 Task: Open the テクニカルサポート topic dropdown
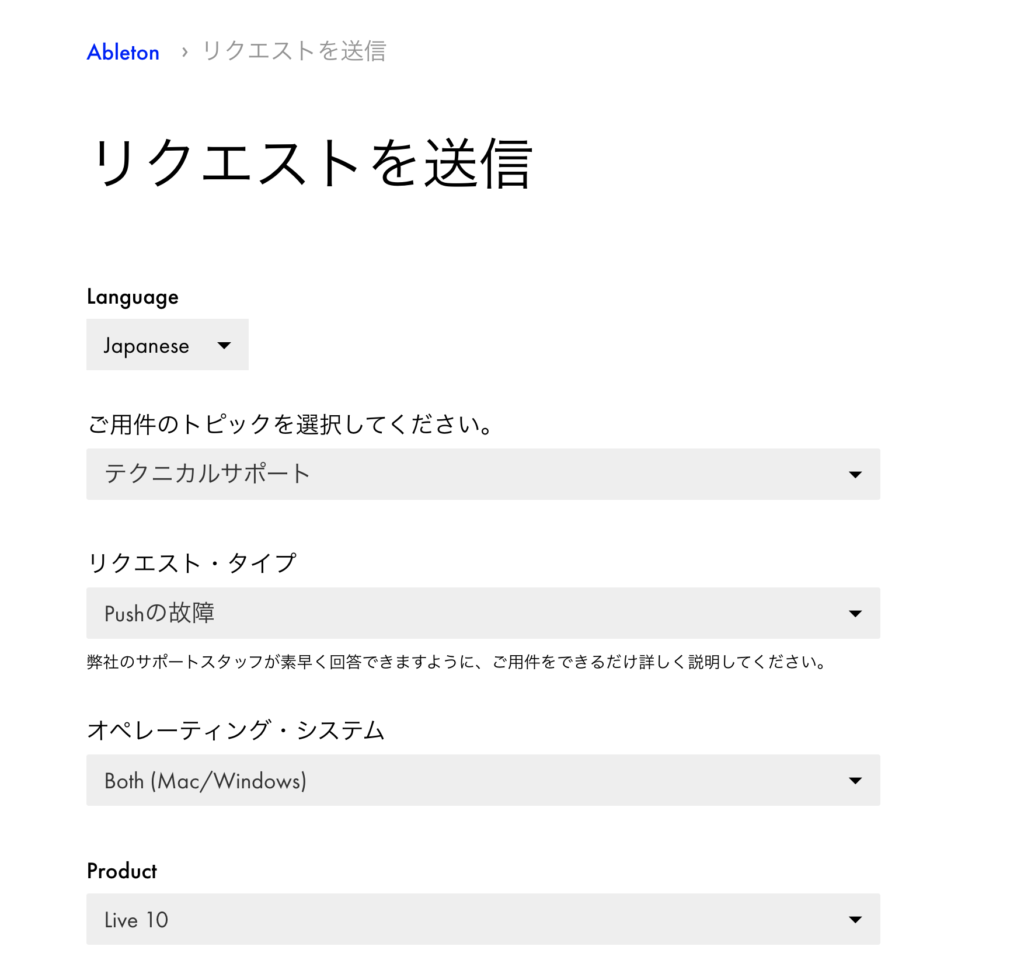482,474
